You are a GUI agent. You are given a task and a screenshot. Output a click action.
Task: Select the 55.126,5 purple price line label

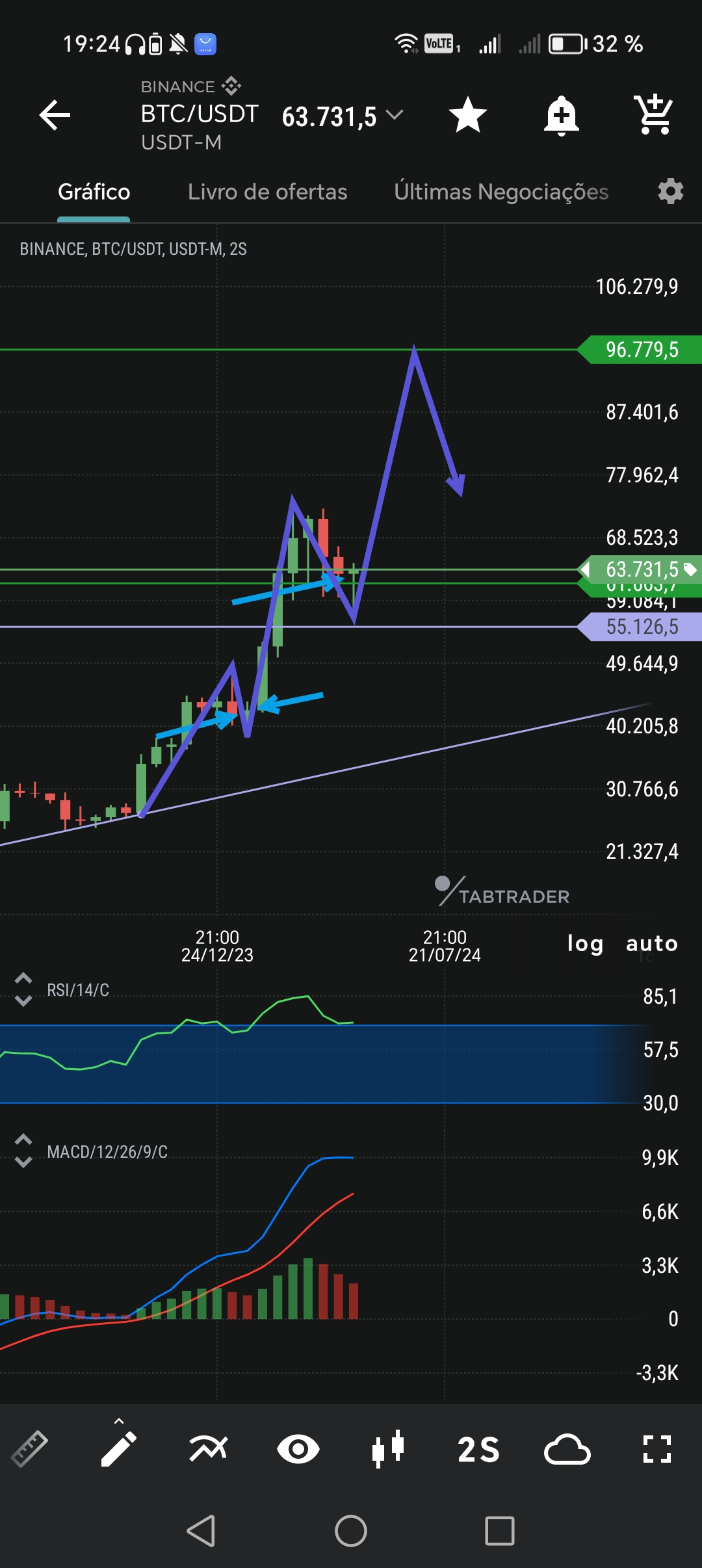coord(640,627)
